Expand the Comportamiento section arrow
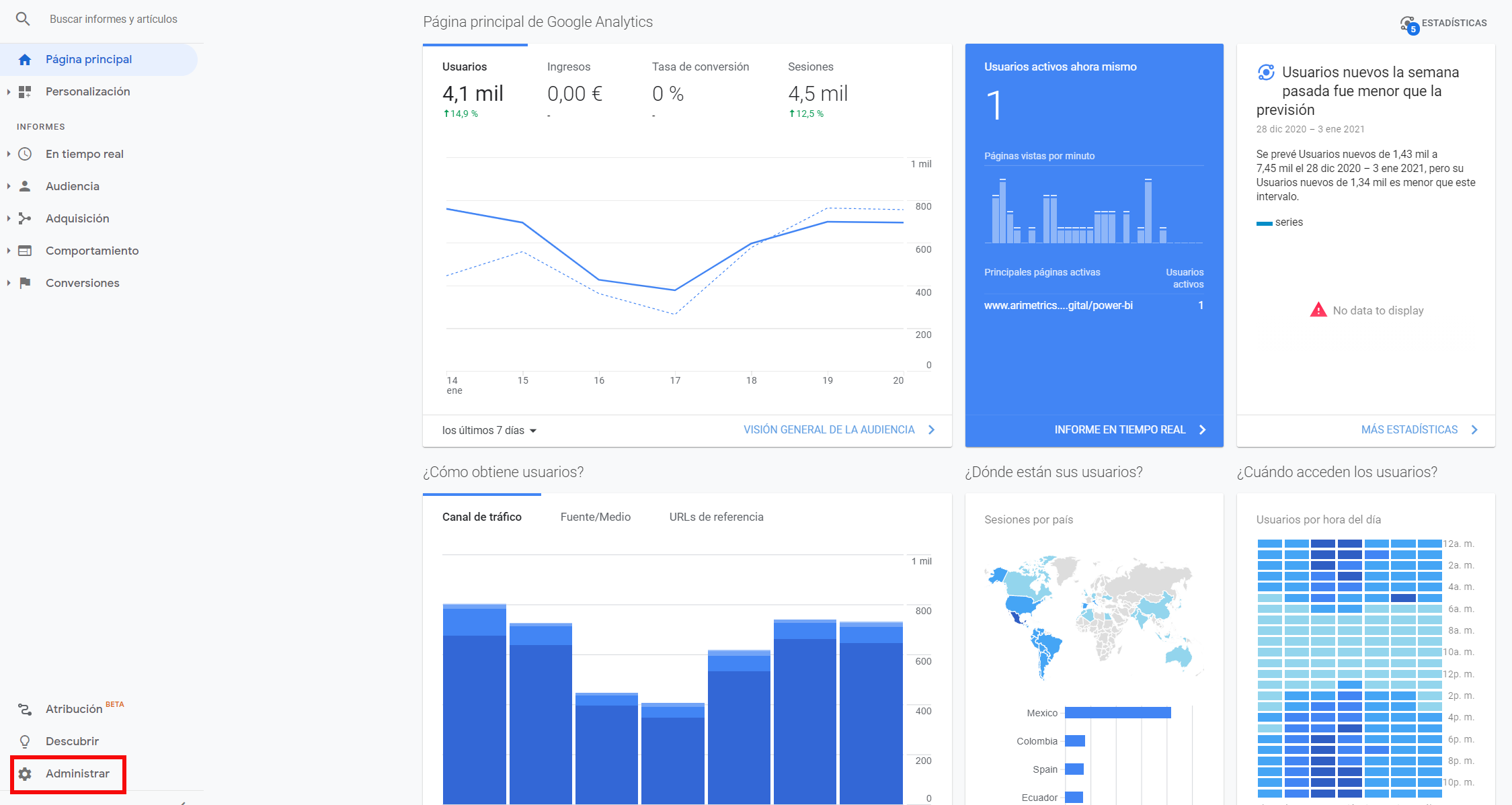 (8, 251)
